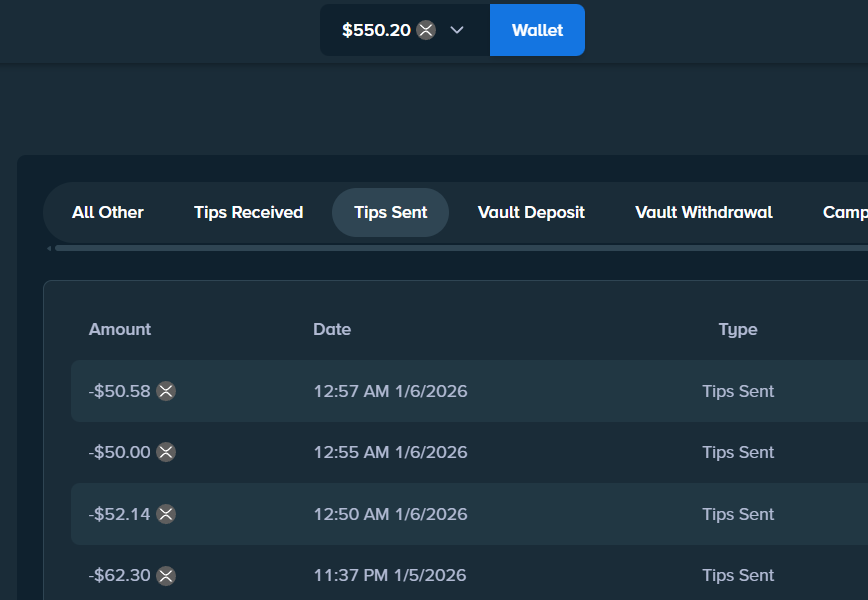Click the -$50.00 amount
Screen dimensions: 868x600
pos(120,452)
